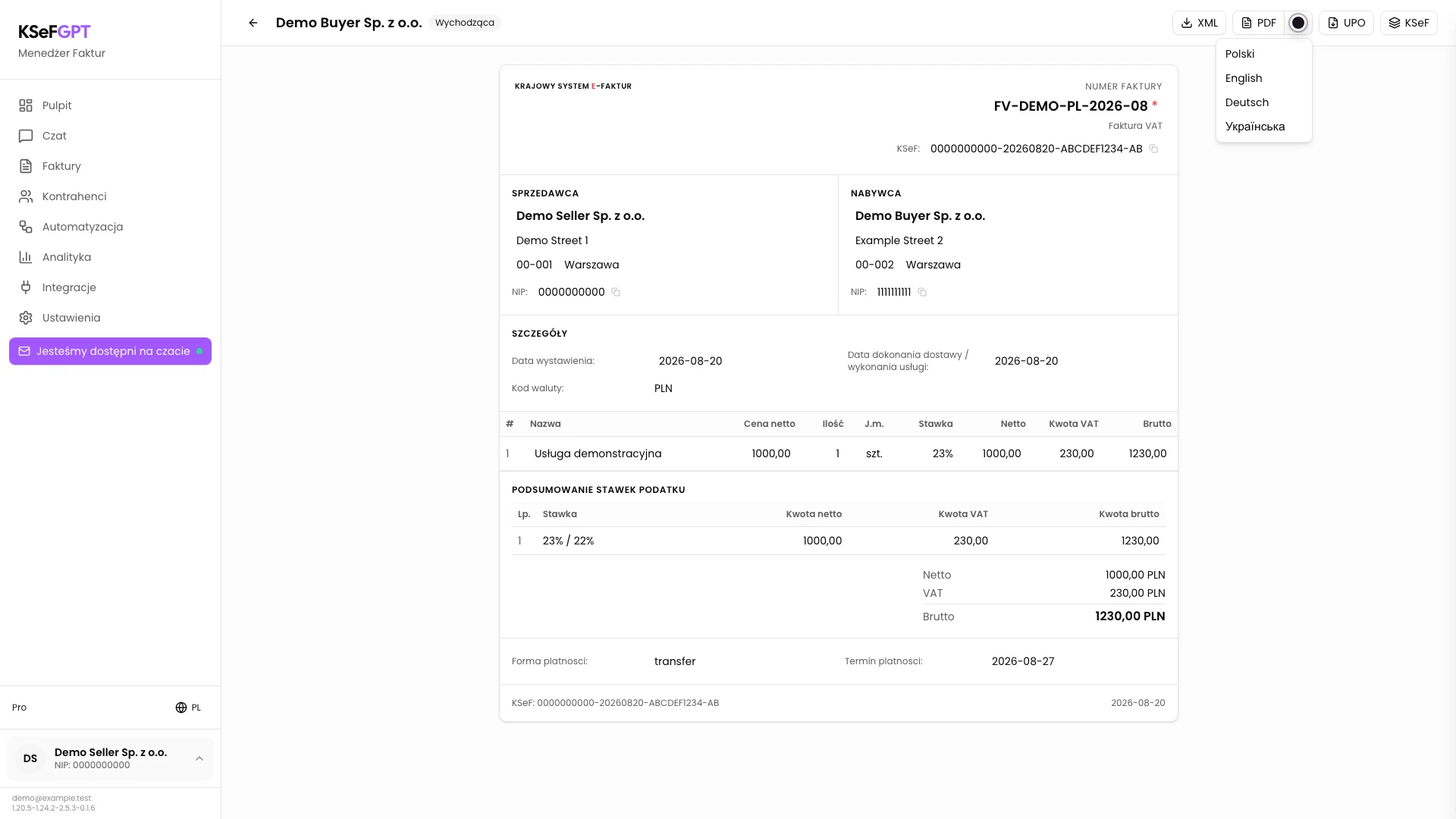Copy the seller NIP 0000000000
Viewport: 1456px width, 819px height.
616,292
